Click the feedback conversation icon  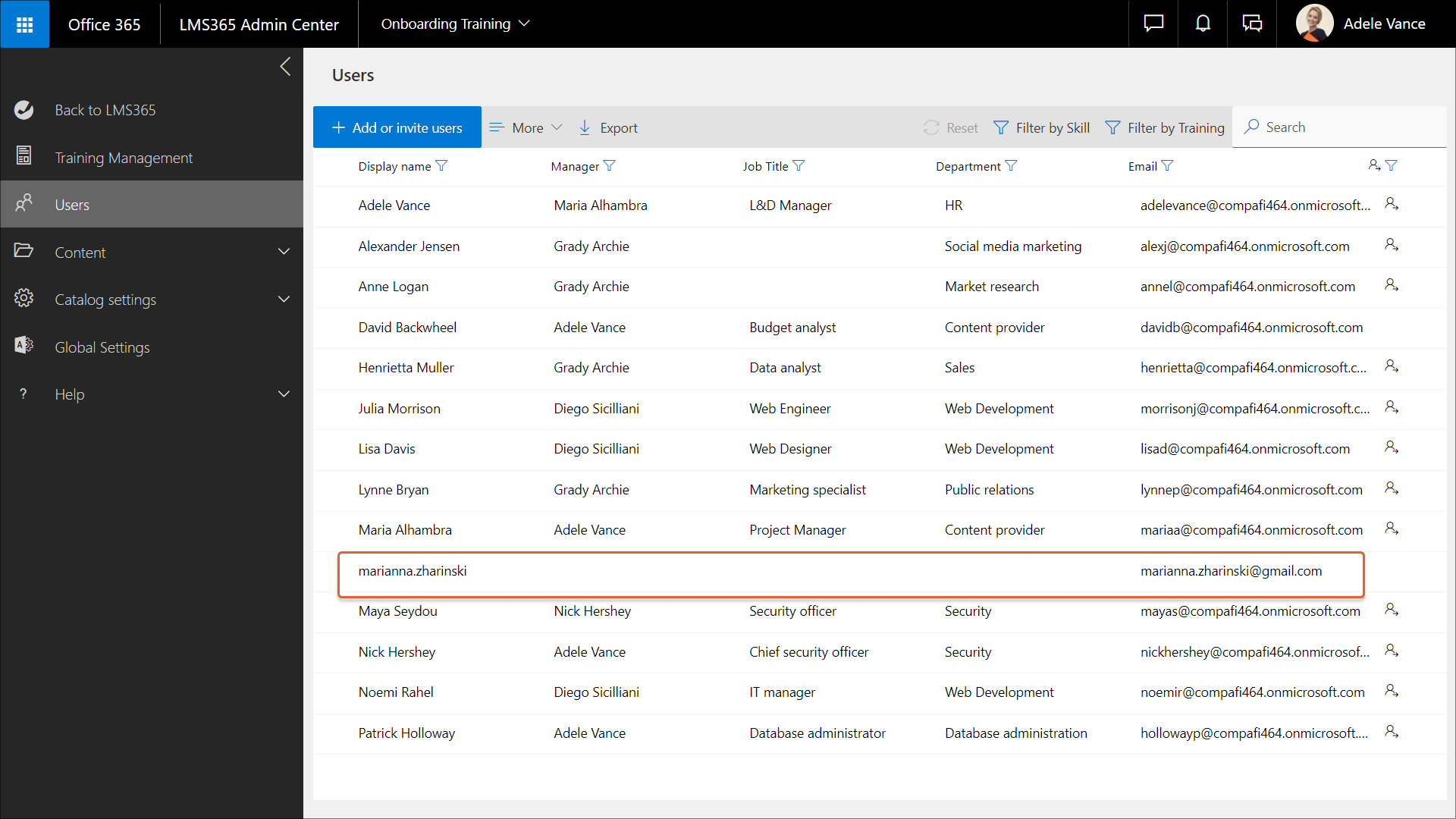tap(1252, 24)
